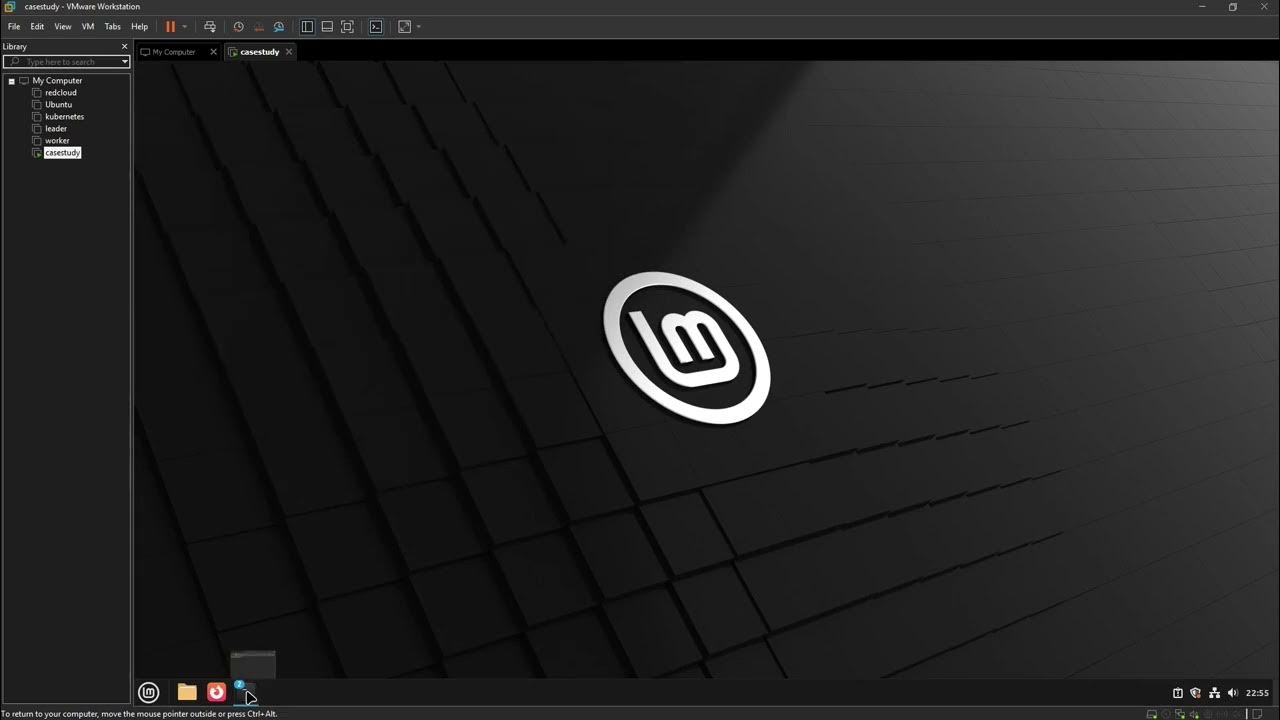This screenshot has height=720, width=1280.
Task: Close the My Computer tab
Action: click(213, 52)
